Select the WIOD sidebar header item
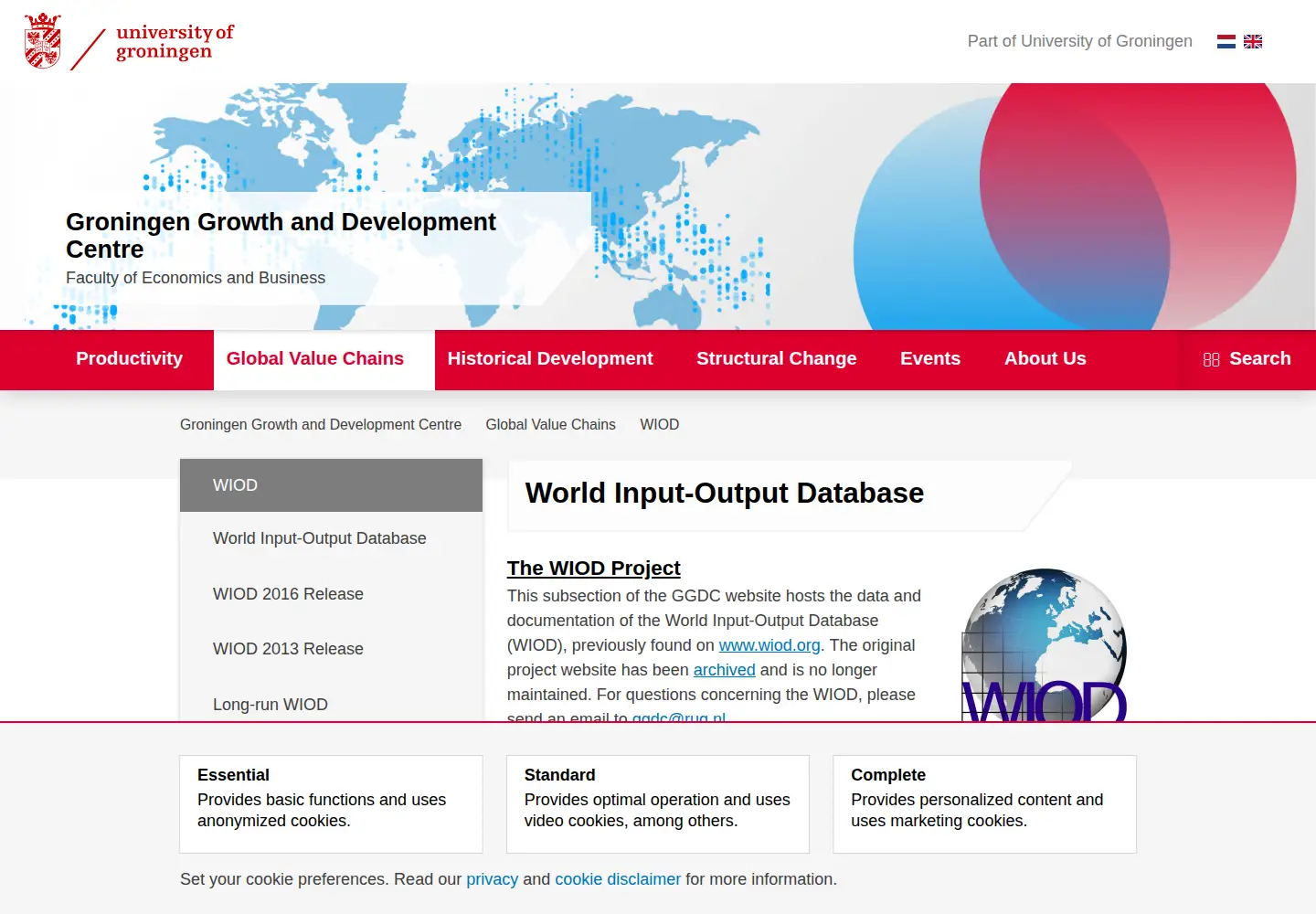The height and width of the screenshot is (914, 1316). [x=331, y=485]
